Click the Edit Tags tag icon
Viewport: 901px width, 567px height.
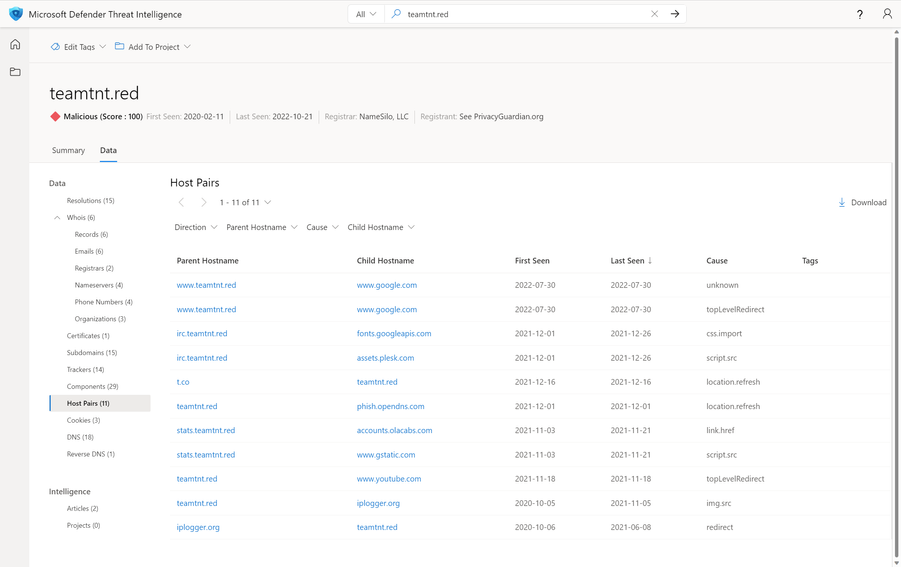coord(55,47)
